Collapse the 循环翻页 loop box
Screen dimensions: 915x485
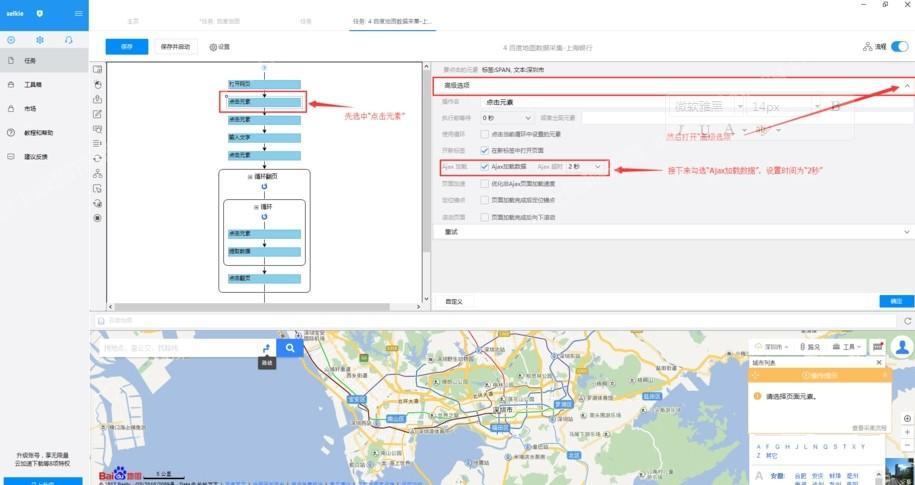[x=250, y=176]
